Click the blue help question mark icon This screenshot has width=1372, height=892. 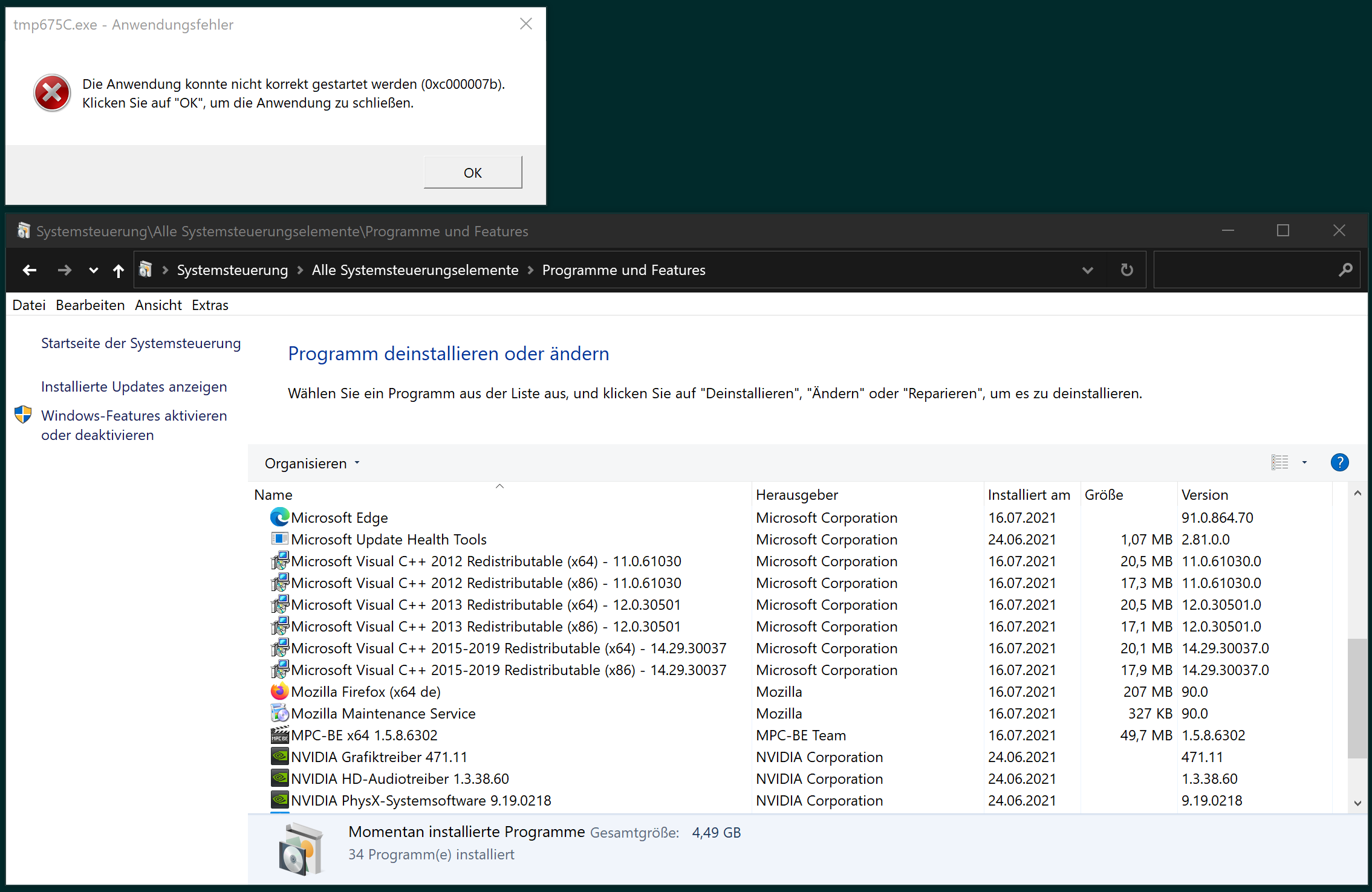pos(1339,463)
